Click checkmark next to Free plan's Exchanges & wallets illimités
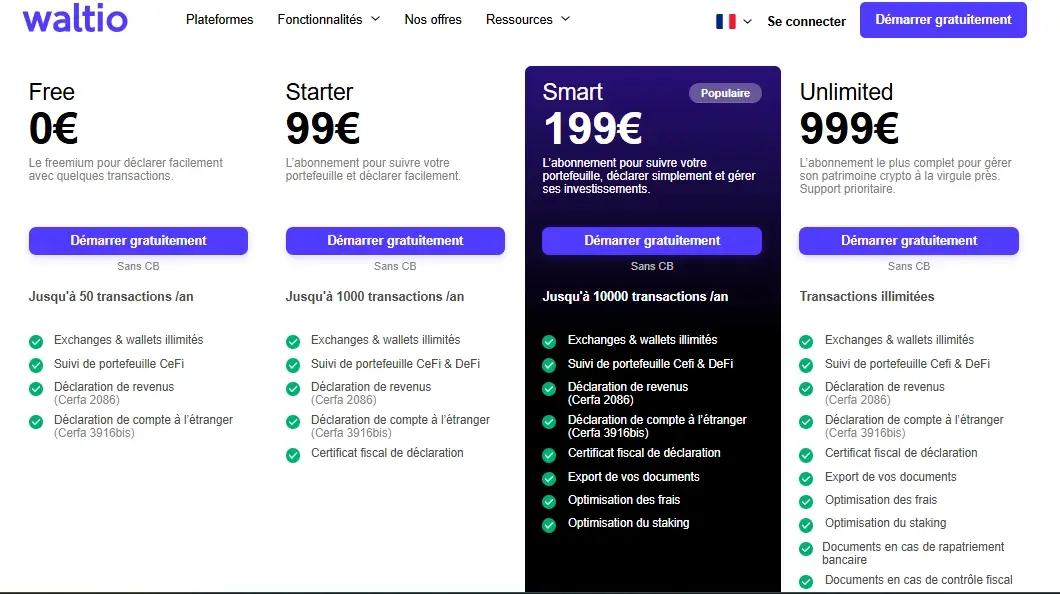1060x594 pixels. [36, 341]
